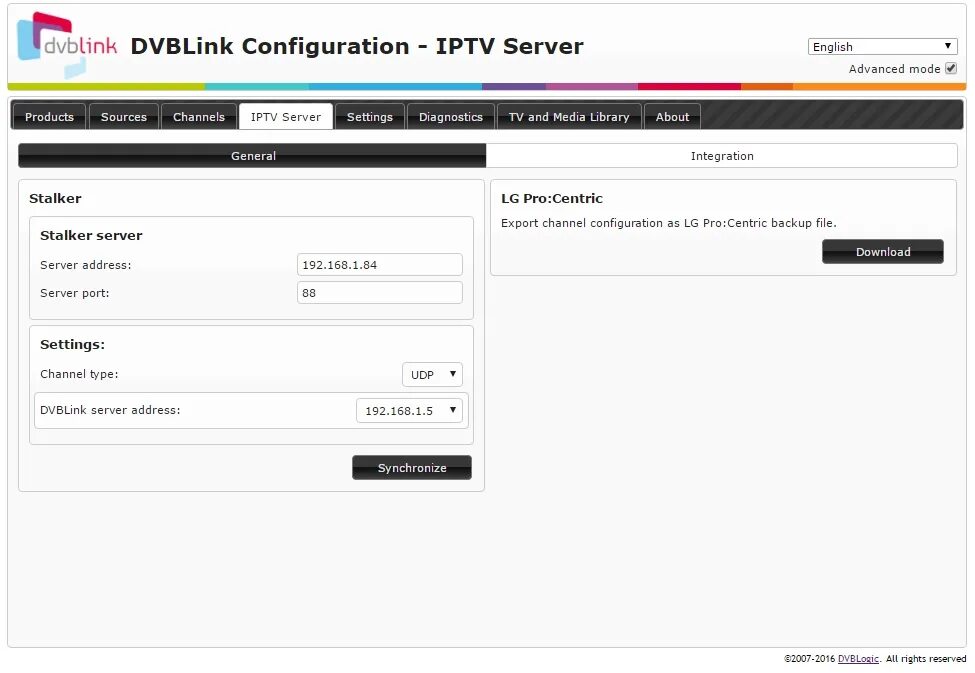Click the Download button
This screenshot has width=975, height=673.
[x=882, y=252]
